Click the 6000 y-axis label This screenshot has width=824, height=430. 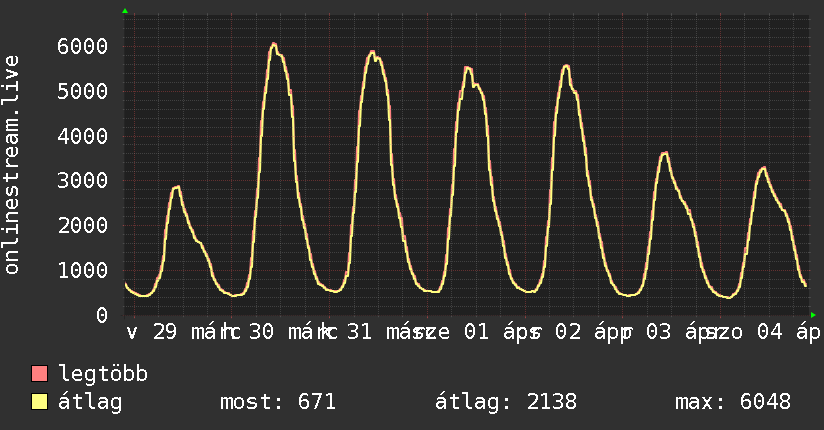tap(82, 46)
